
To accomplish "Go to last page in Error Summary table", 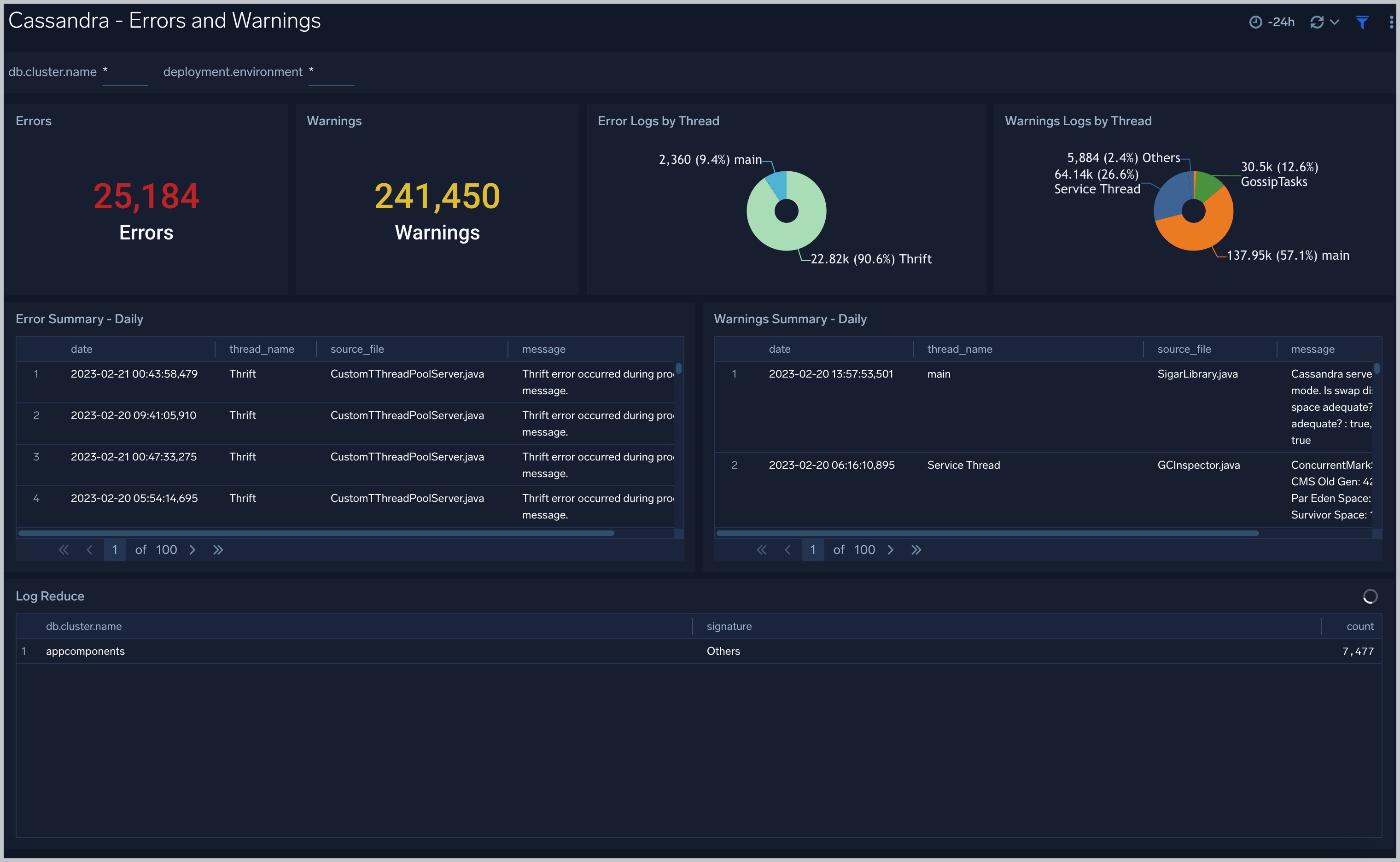I will click(x=218, y=550).
